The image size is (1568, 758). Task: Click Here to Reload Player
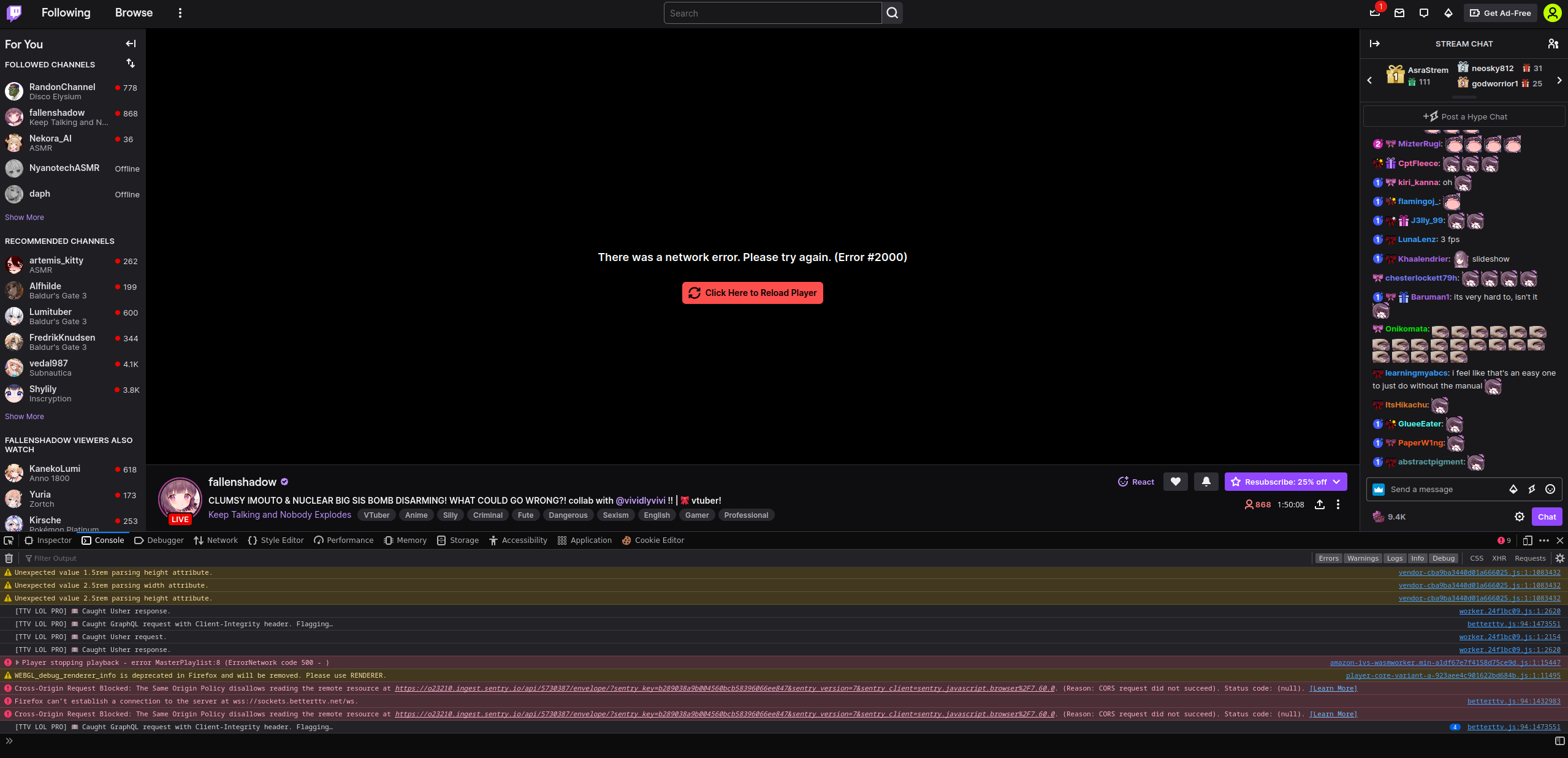click(752, 293)
